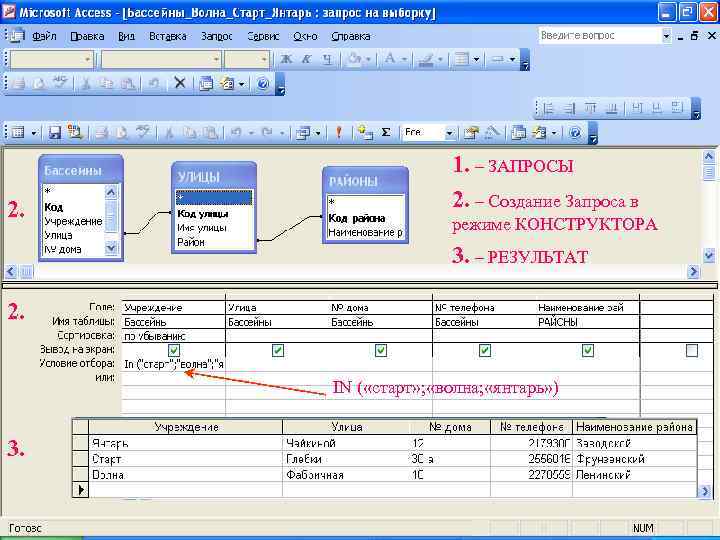Image resolution: width=720 pixels, height=540 pixels.
Task: Select the Код улицы field in УЛИЦЫ
Action: coord(202,214)
